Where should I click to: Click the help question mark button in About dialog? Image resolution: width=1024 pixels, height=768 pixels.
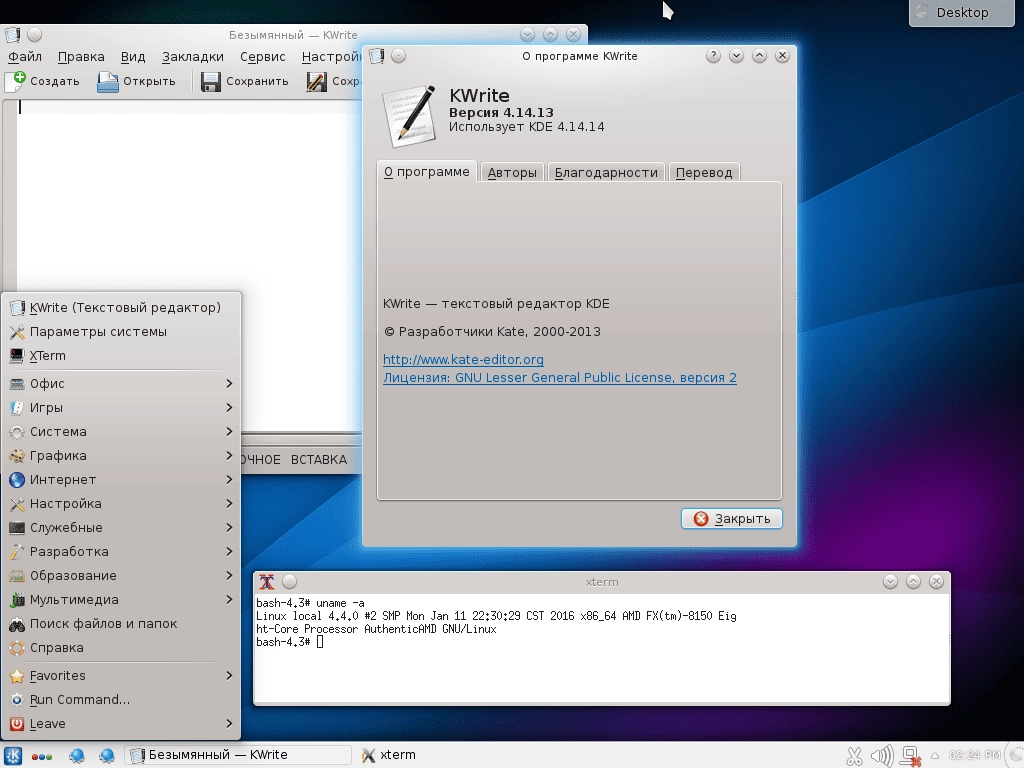(713, 56)
